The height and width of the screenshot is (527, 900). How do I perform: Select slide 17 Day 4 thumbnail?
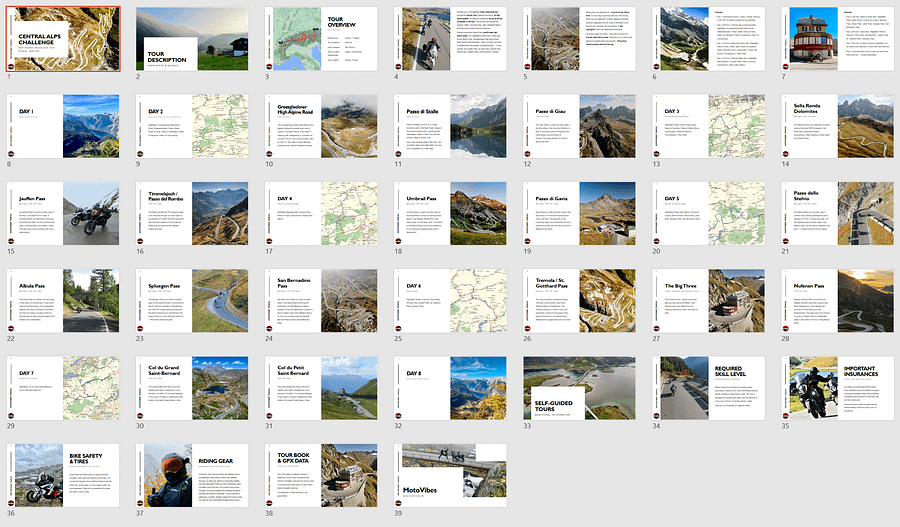[x=321, y=214]
